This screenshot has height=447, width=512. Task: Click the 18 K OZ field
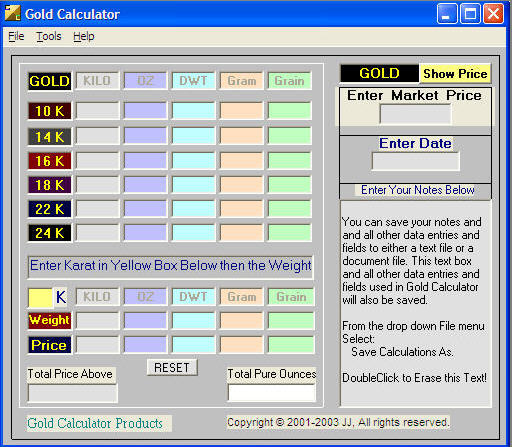[x=145, y=185]
